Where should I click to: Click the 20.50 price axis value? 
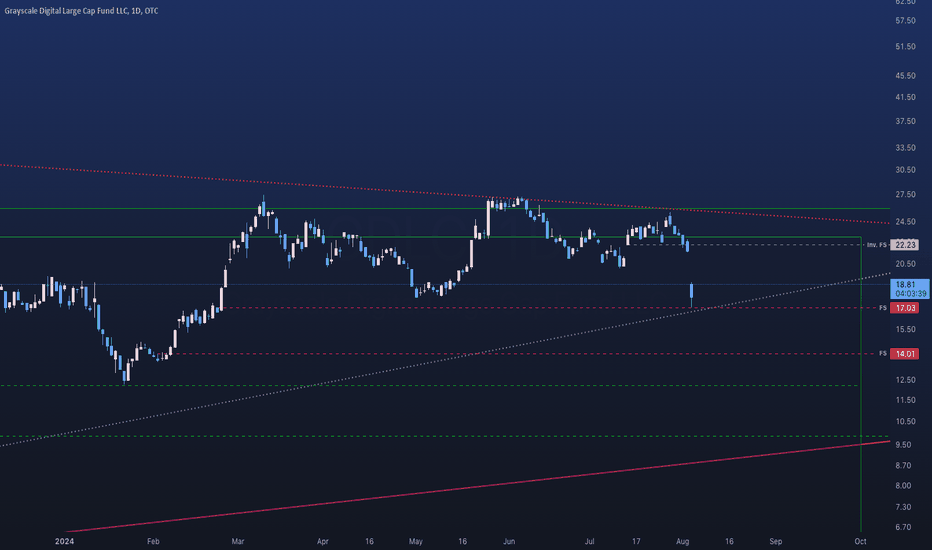click(x=905, y=264)
